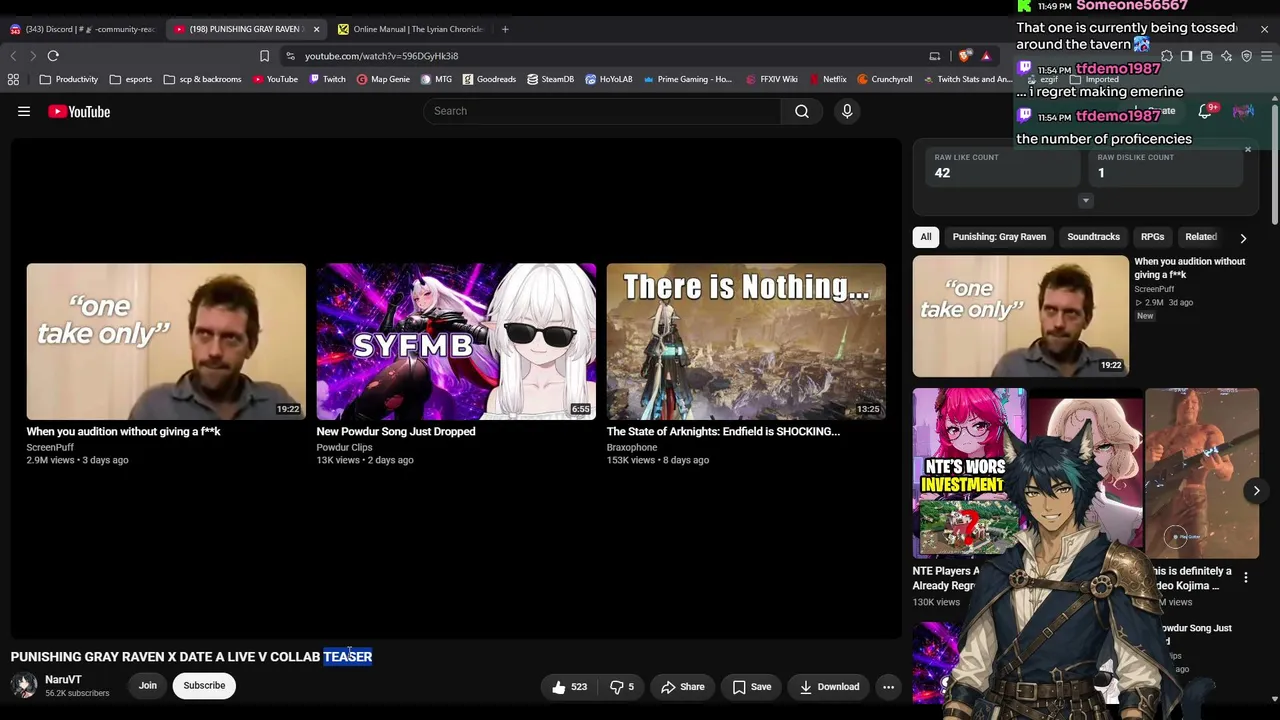Screen dimensions: 1280x720
Task: Switch to the Discord tab
Action: pos(83,29)
